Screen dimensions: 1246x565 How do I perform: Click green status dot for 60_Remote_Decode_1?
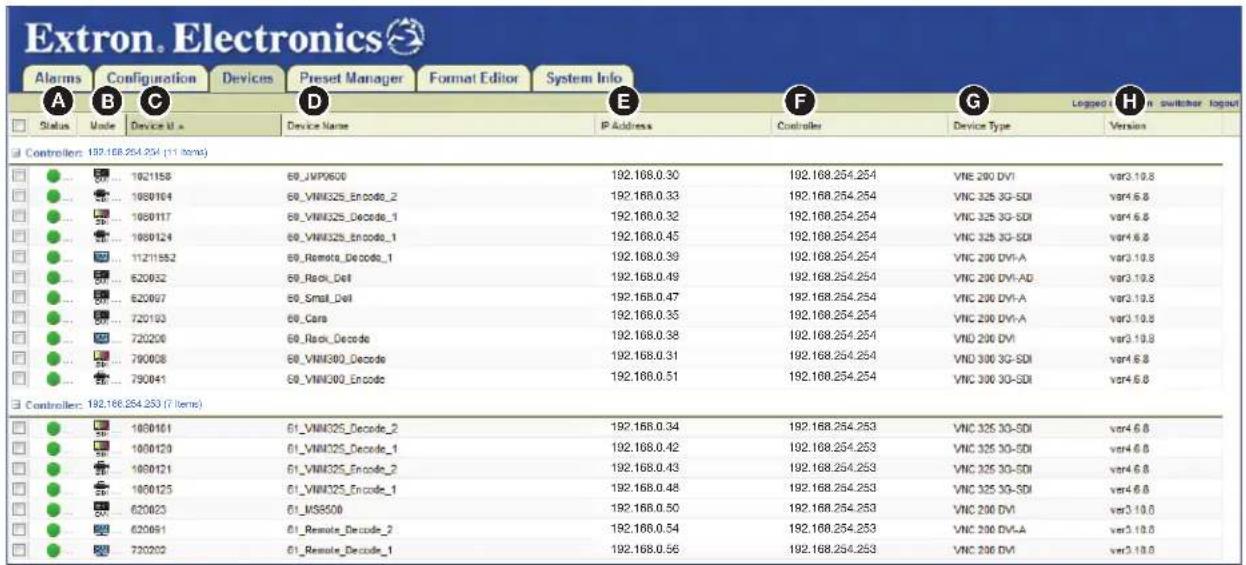[x=54, y=257]
